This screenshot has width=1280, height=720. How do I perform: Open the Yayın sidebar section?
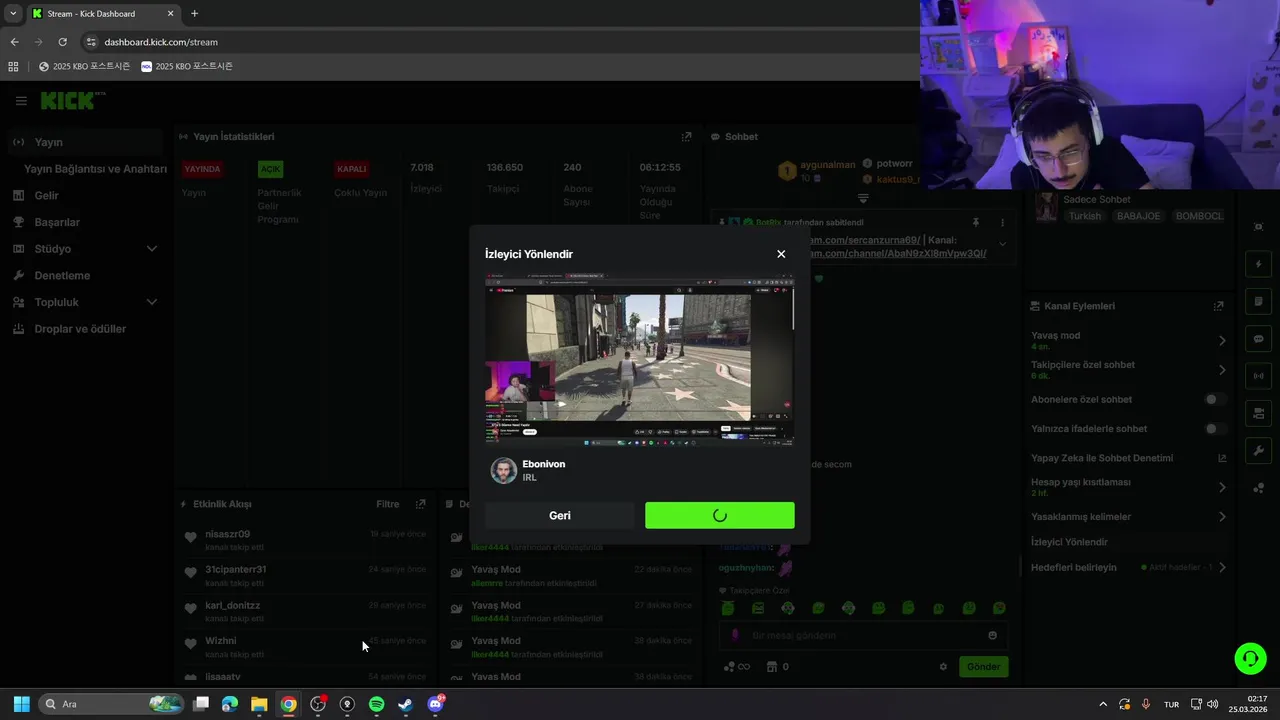[83, 142]
